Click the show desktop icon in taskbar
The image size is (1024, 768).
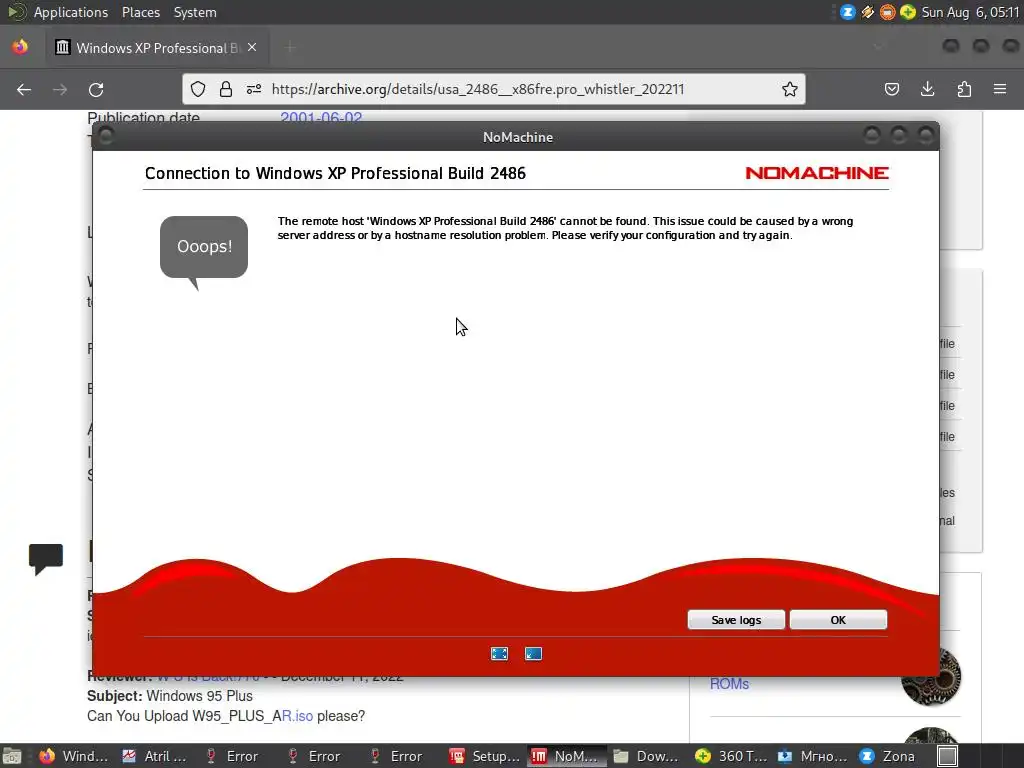[12, 756]
